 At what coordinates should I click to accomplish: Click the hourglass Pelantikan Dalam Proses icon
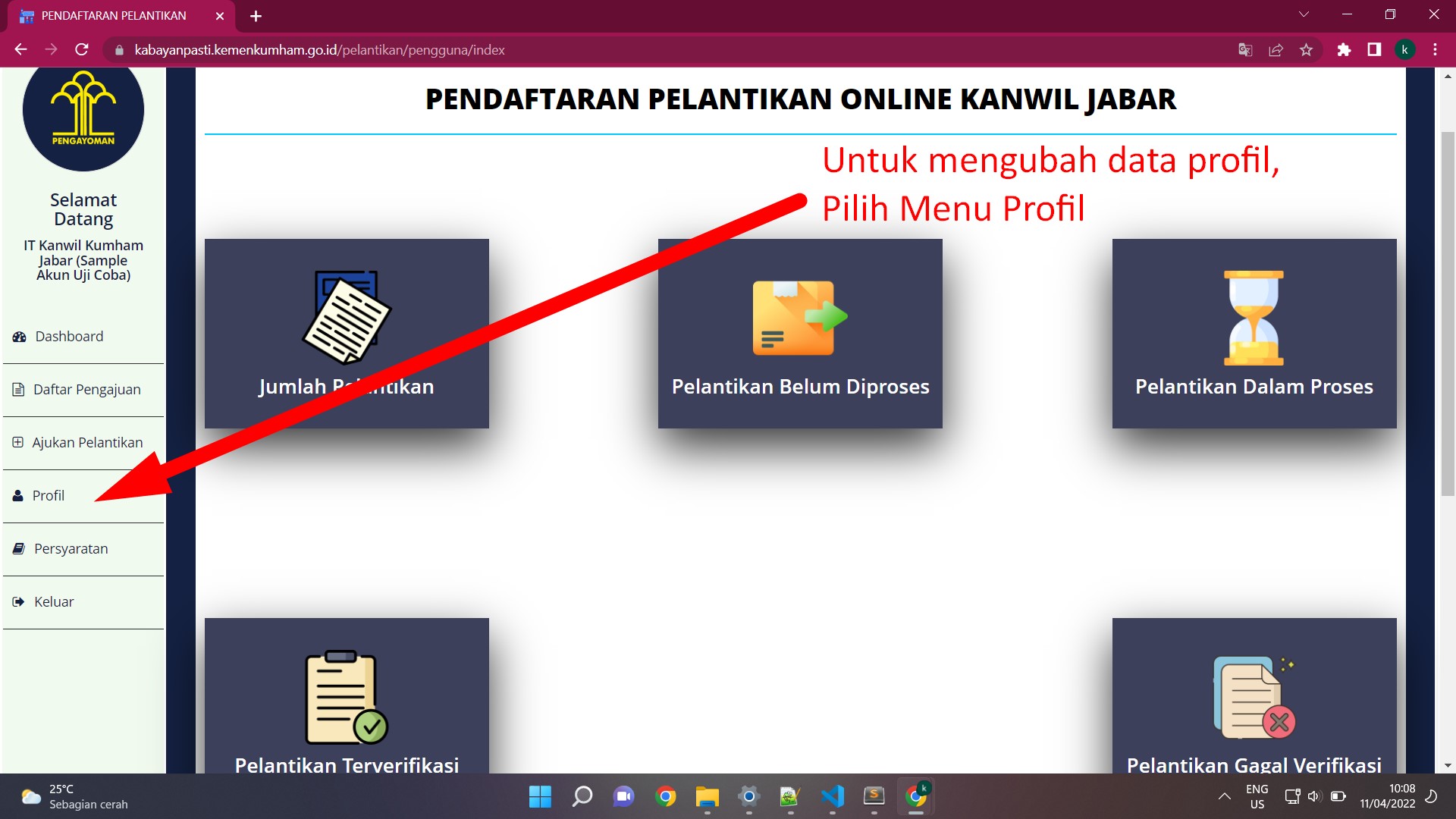1254,318
